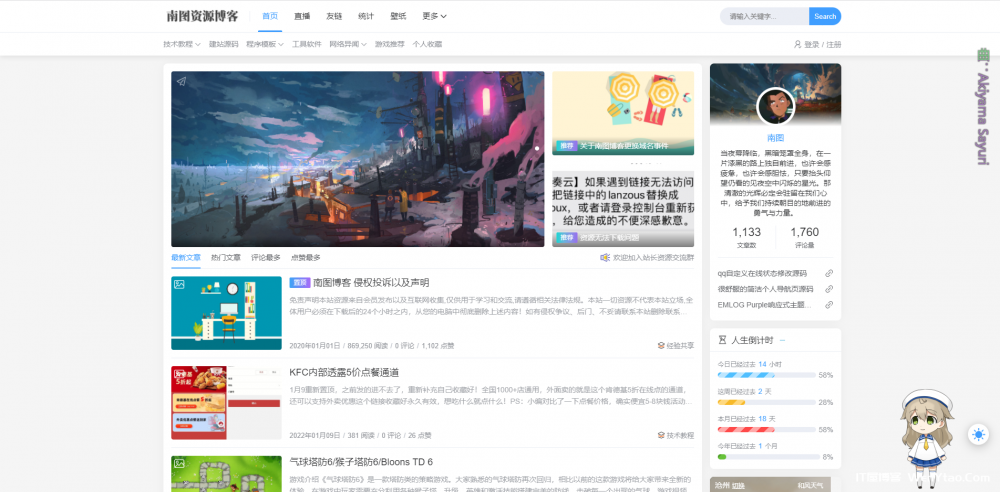
Task: Click the 2020年01月01日 article date
Action: [315, 346]
